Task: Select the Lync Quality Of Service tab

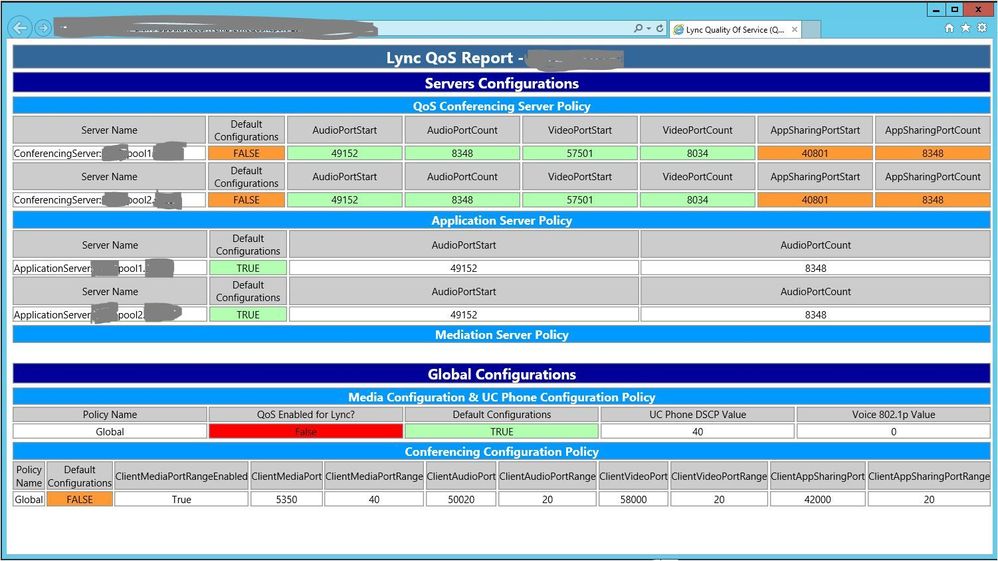Action: point(735,29)
